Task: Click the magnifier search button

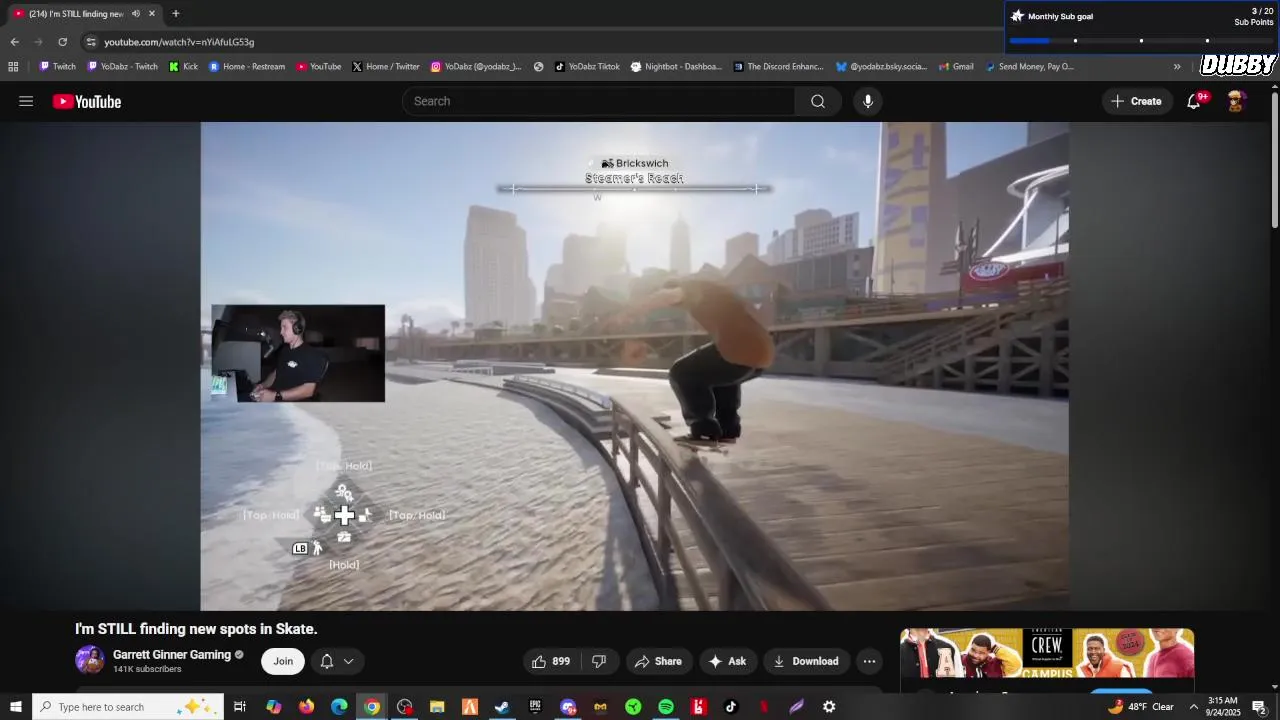Action: tap(818, 101)
